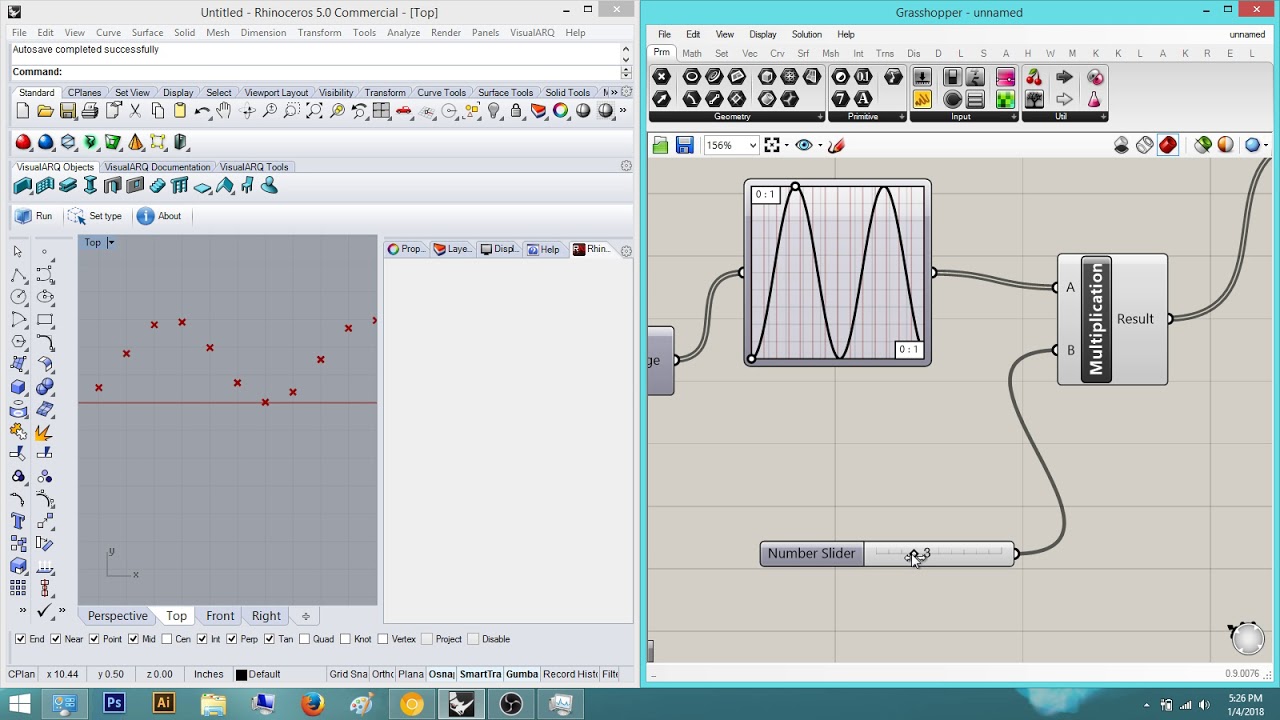Toggle the Point osnap checkbox

94,639
